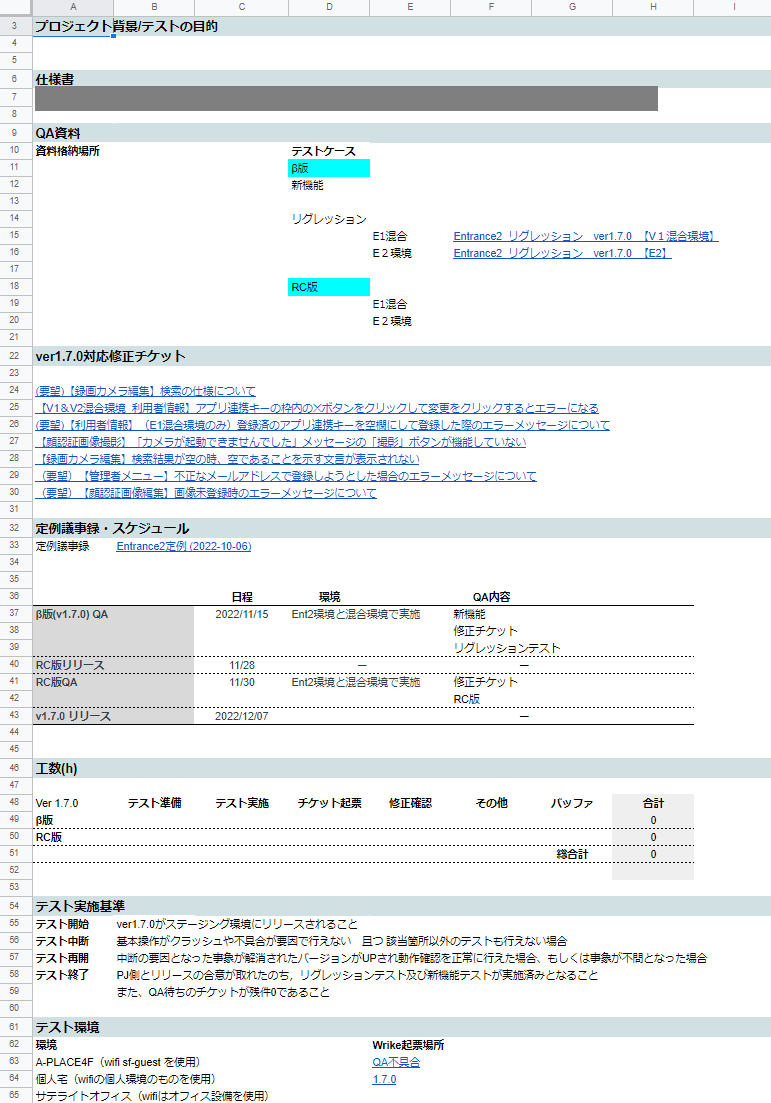
Task: Open Entrance2 リグレッション ver1.7.0 V1混合環境 link
Action: [x=585, y=236]
